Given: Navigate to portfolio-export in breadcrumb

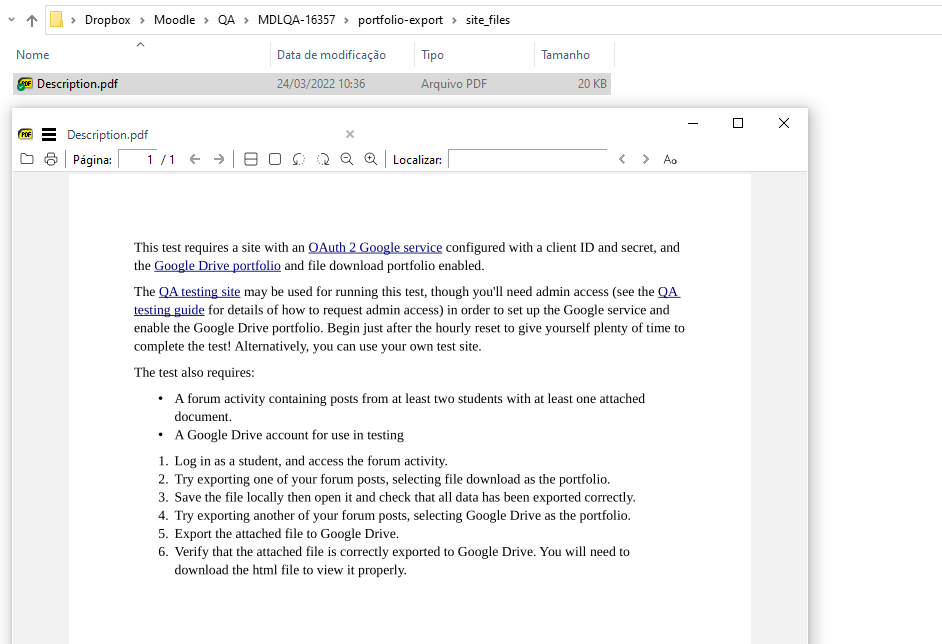Looking at the screenshot, I should point(401,20).
